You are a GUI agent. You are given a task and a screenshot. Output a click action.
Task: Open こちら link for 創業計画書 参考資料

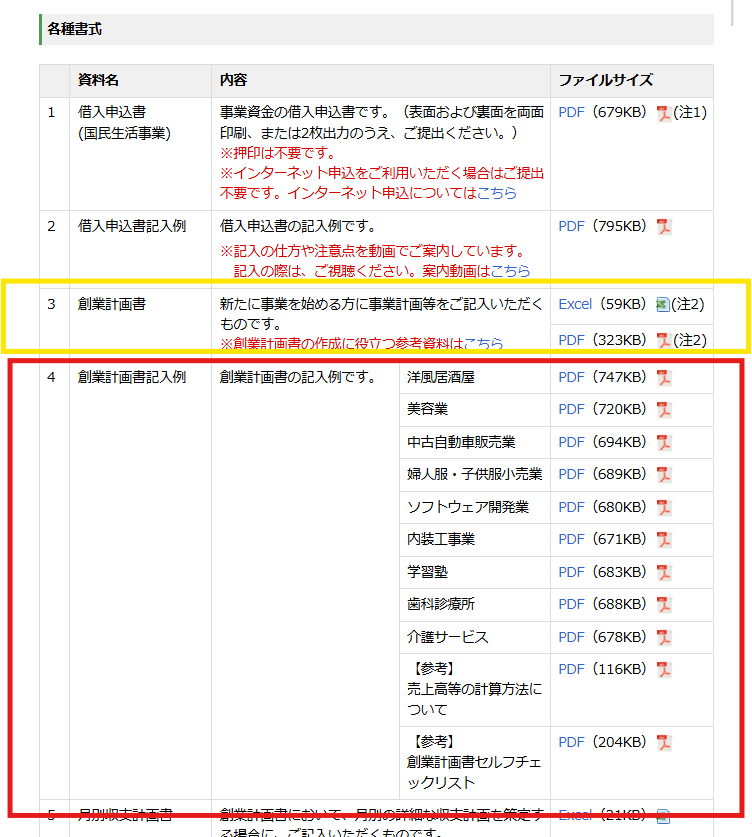(x=483, y=343)
